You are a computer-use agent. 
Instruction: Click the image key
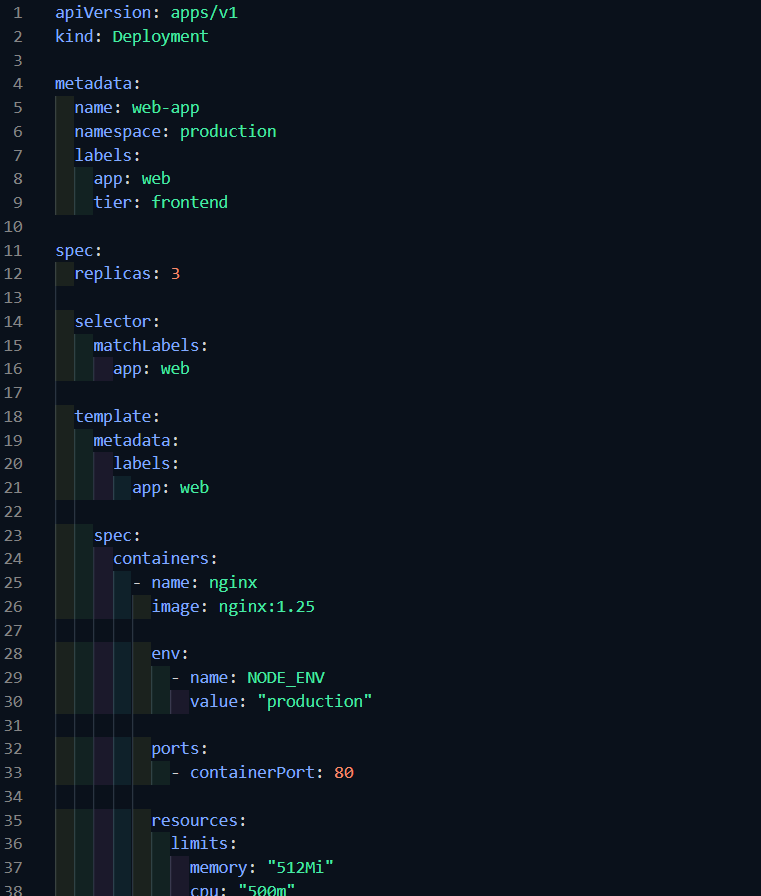coord(175,607)
